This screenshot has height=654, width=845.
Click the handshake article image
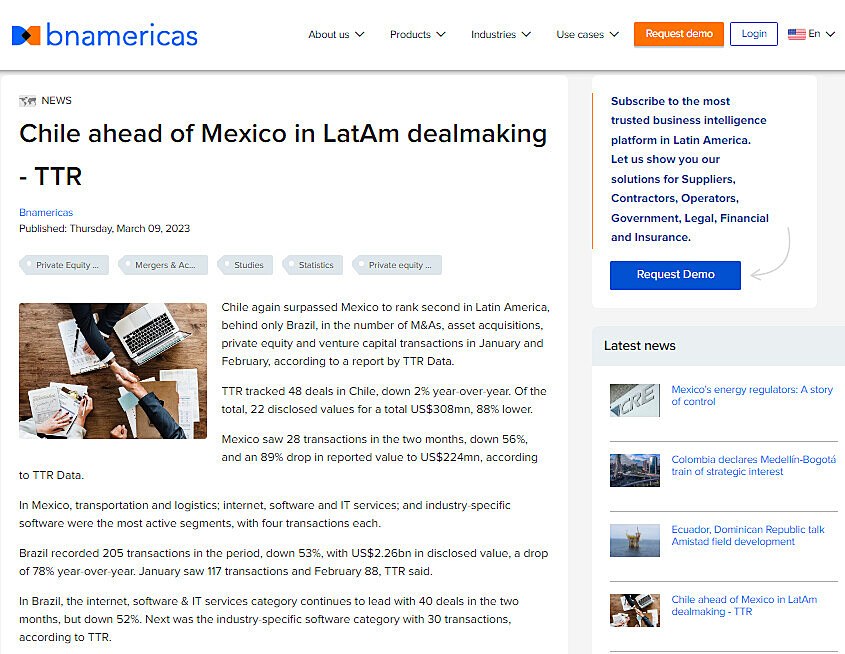113,371
